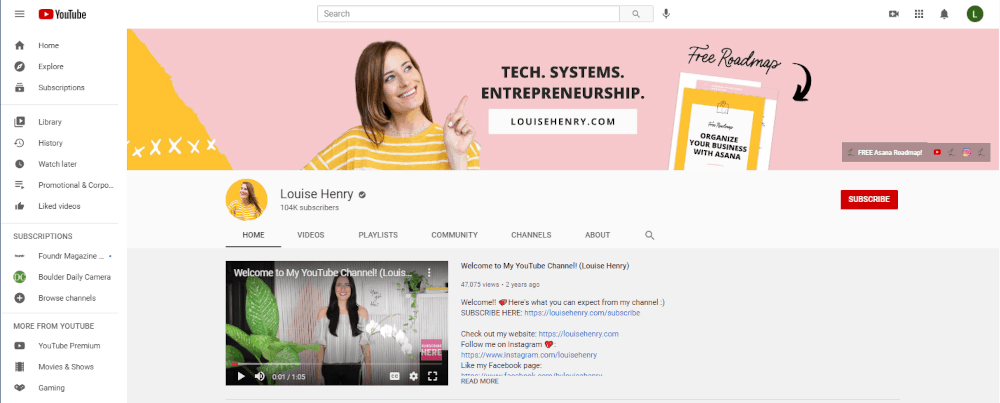Click the red SUBSCRIBE button
Screen dimensions: 1000x403
click(x=869, y=200)
